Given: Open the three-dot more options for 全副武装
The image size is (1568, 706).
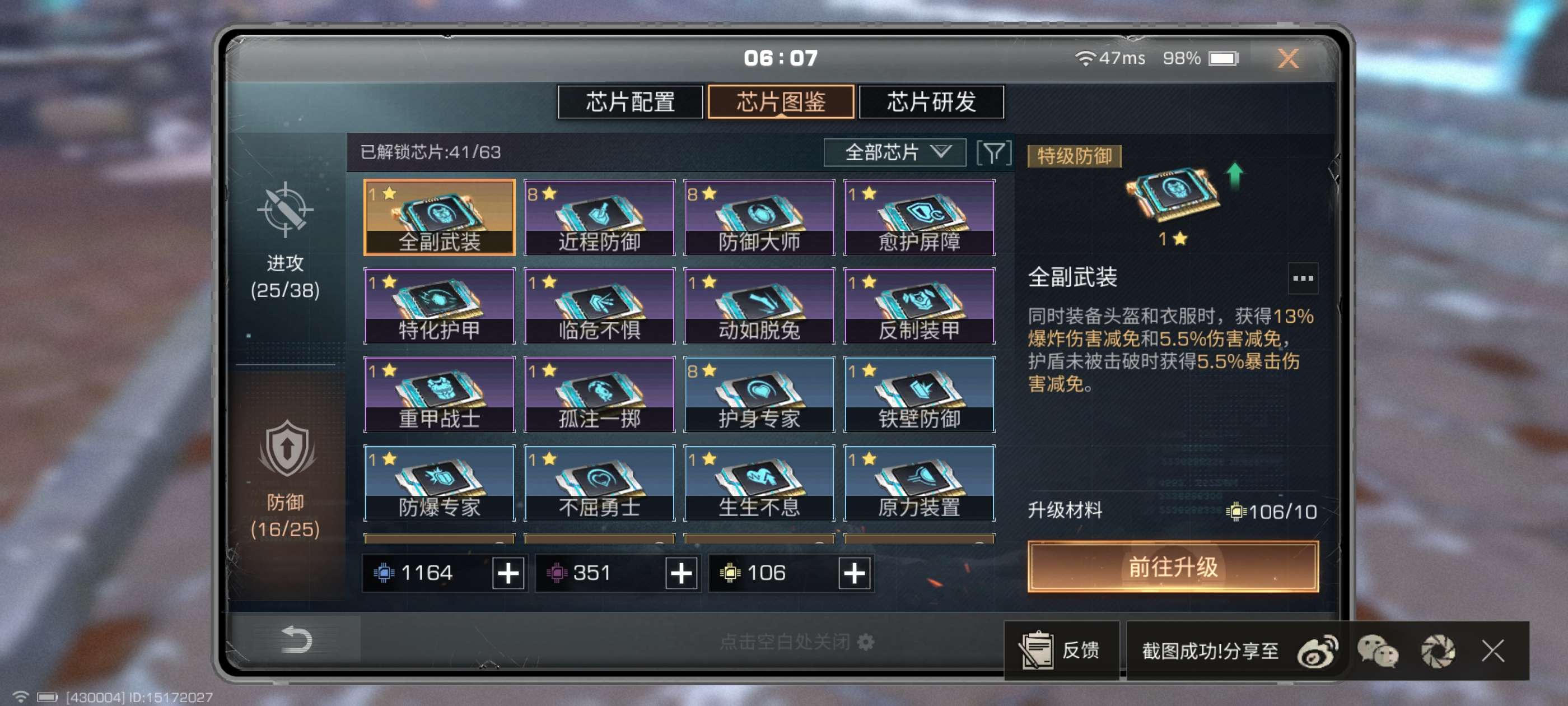Looking at the screenshot, I should click(x=1302, y=278).
